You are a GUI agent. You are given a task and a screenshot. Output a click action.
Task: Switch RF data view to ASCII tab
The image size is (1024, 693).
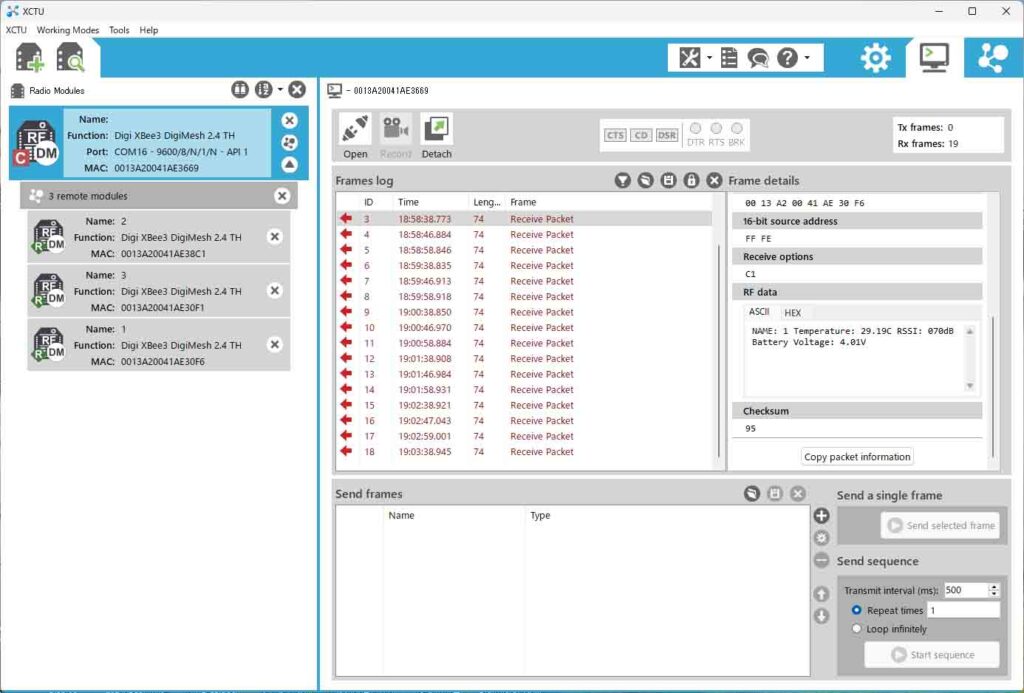tap(759, 312)
